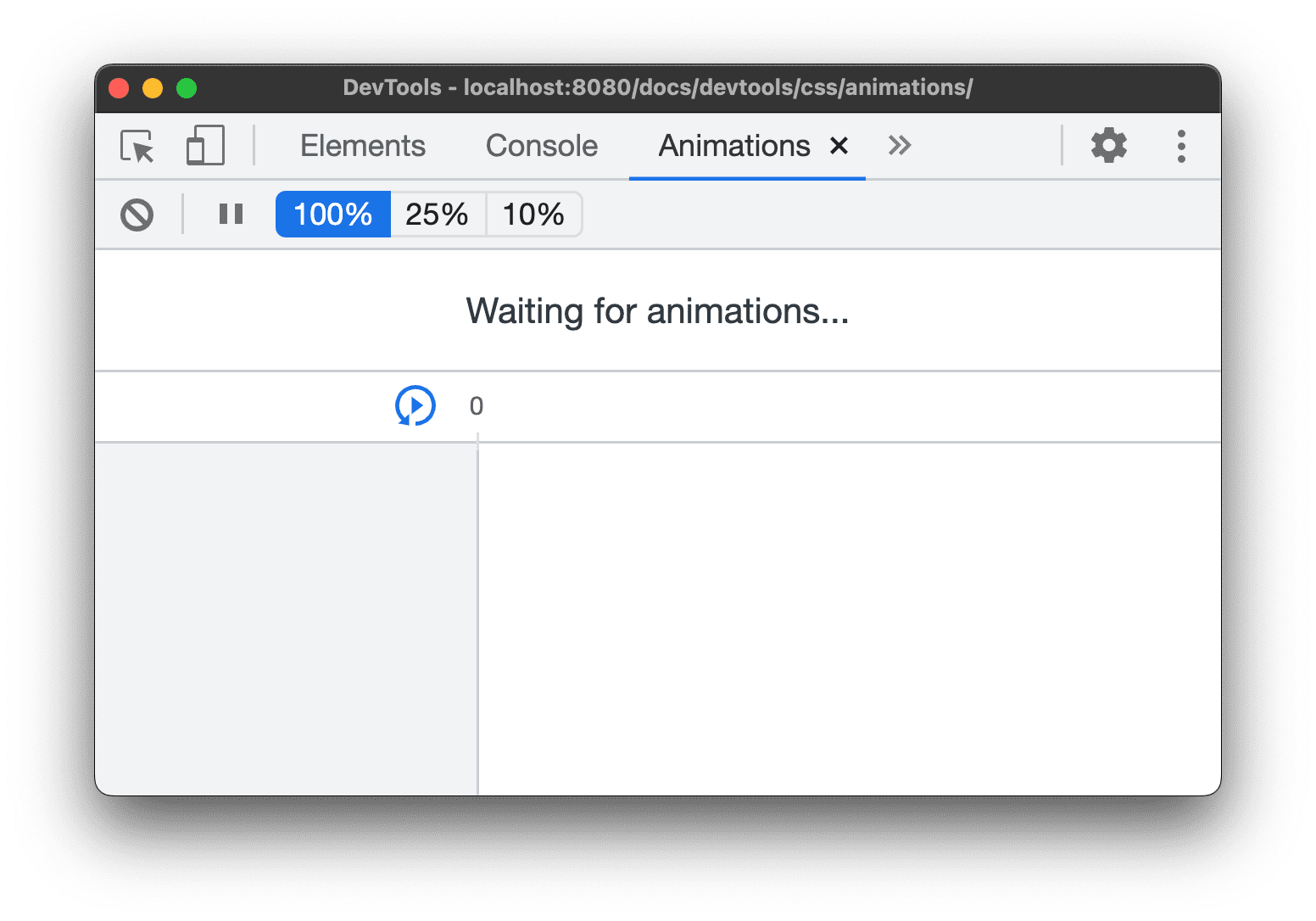Click the Waiting for animations message
The height and width of the screenshot is (921, 1316).
tap(656, 311)
